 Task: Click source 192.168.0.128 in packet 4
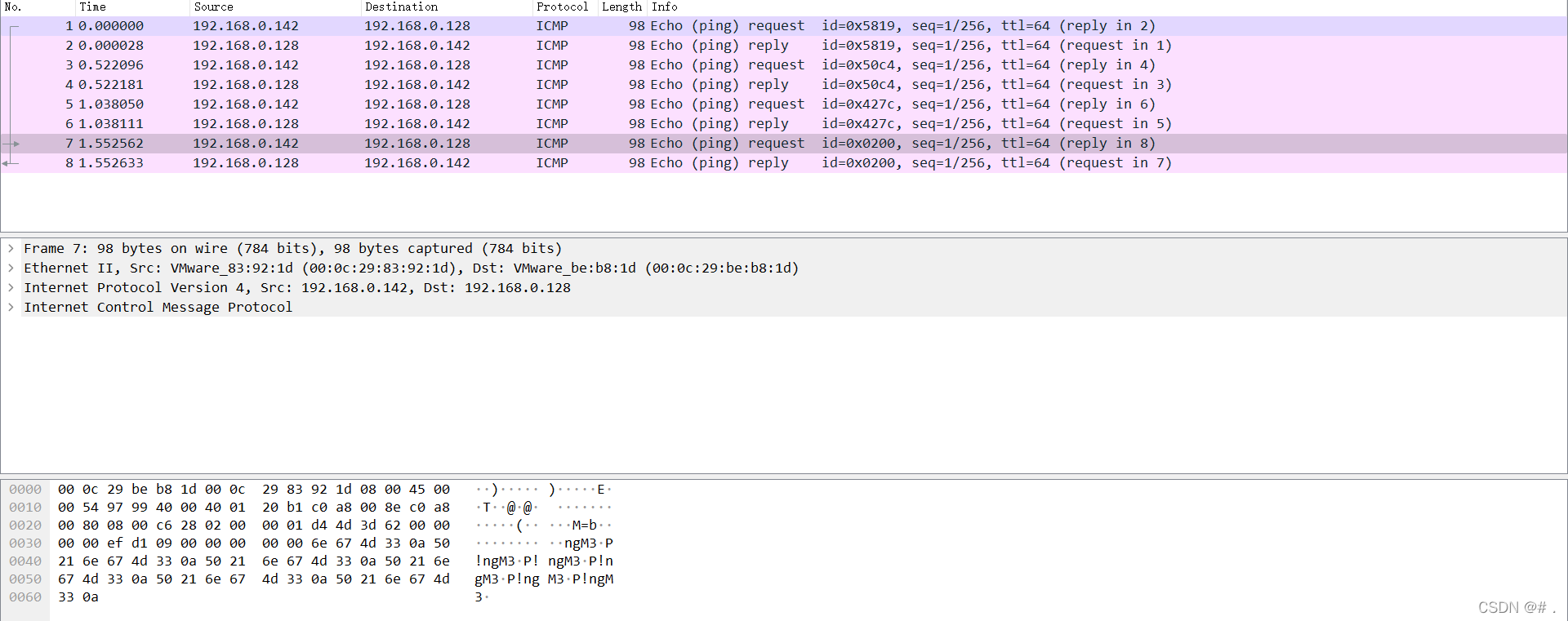pyautogui.click(x=246, y=85)
